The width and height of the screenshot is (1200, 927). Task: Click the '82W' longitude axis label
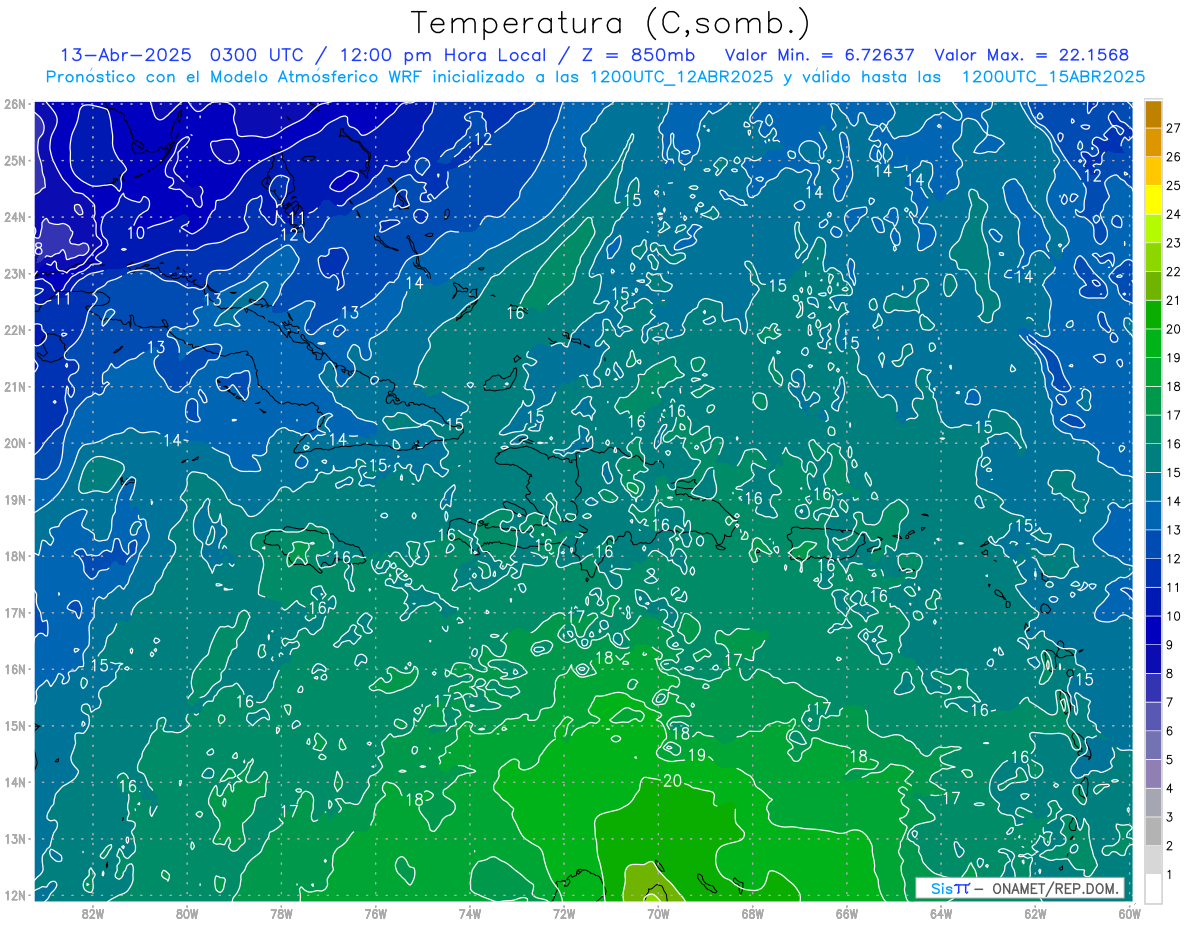point(93,913)
